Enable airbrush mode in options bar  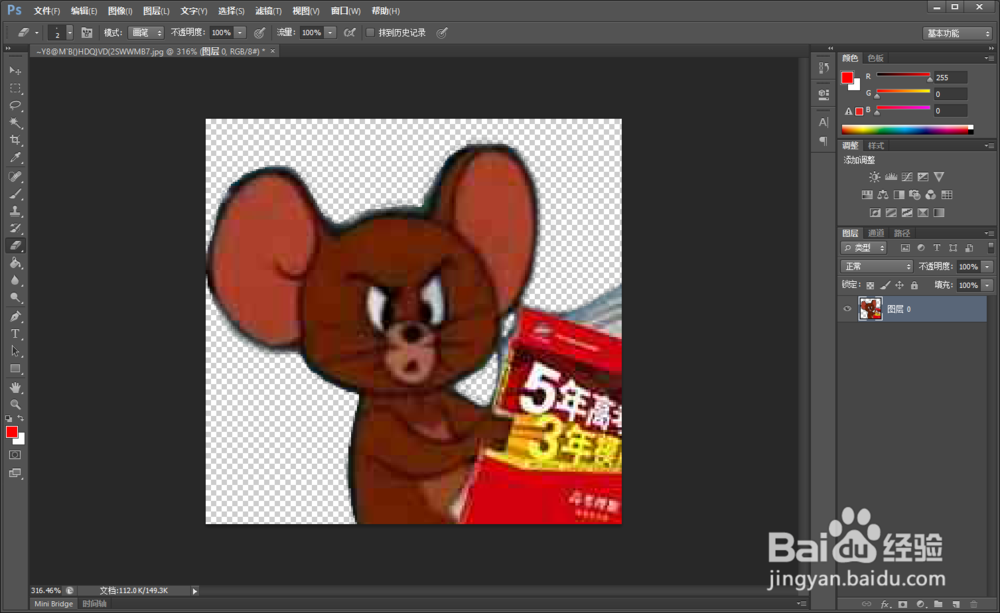(349, 33)
